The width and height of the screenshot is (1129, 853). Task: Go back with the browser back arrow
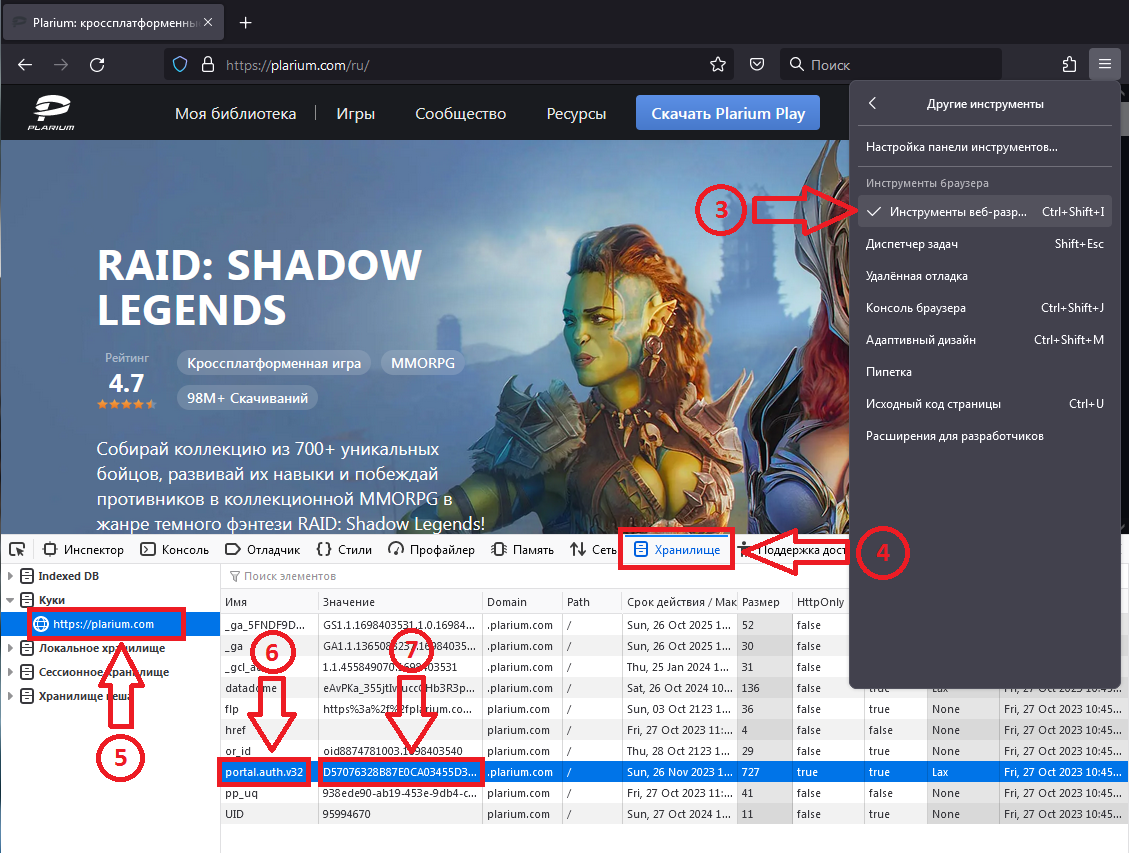[25, 65]
